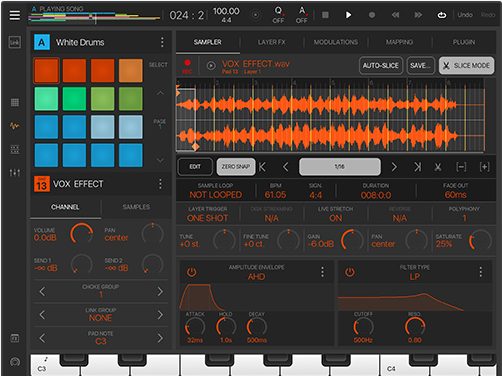This screenshot has width=502, height=376.
Task: Switch to the MODULATIONS tab
Action: tap(336, 42)
